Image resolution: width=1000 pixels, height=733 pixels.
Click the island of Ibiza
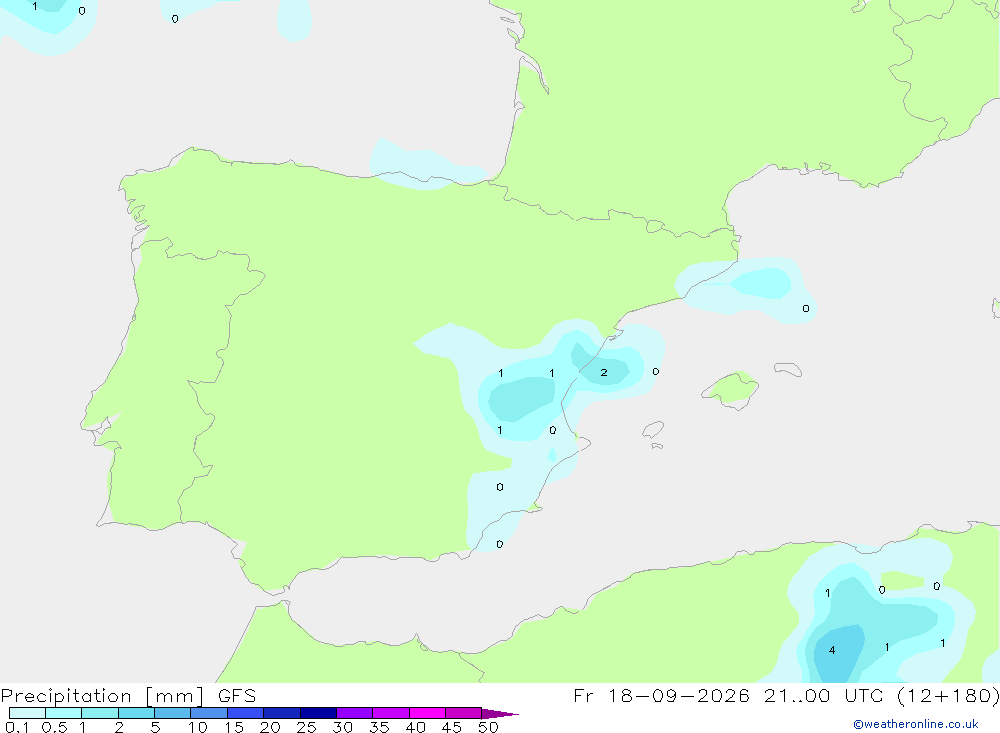coord(653,429)
